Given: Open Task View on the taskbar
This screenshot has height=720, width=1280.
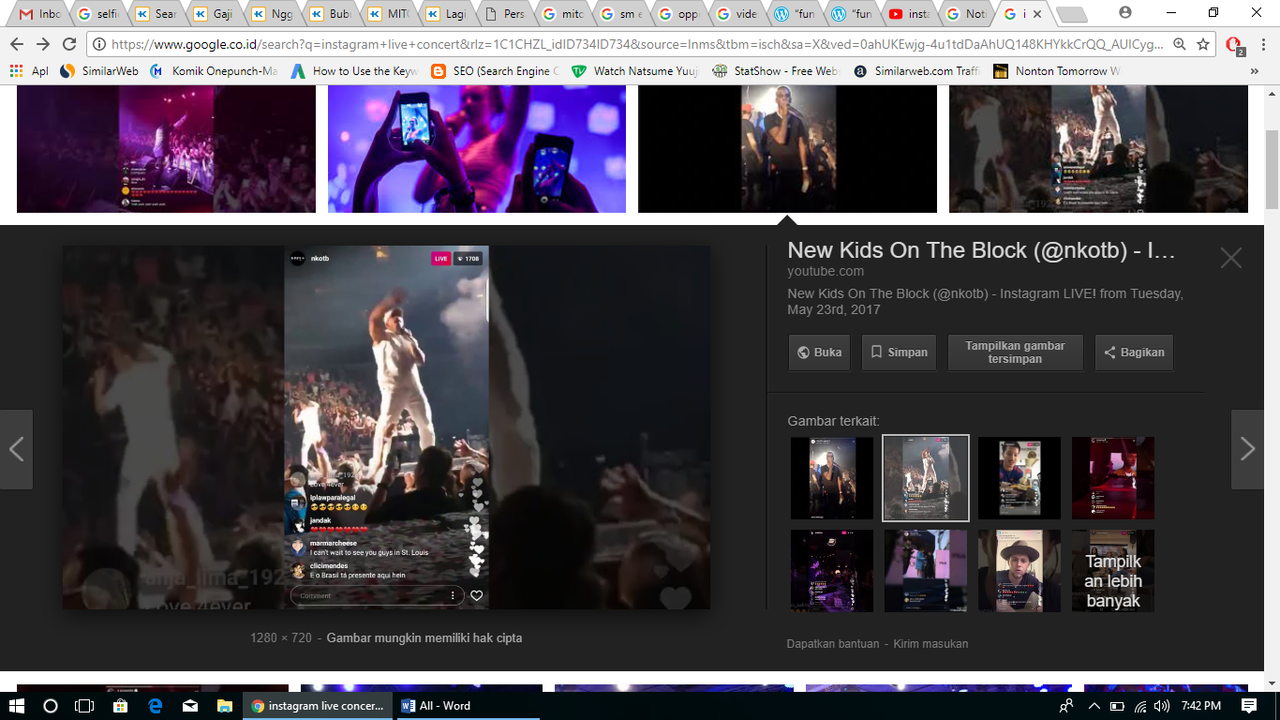Looking at the screenshot, I should pos(85,705).
